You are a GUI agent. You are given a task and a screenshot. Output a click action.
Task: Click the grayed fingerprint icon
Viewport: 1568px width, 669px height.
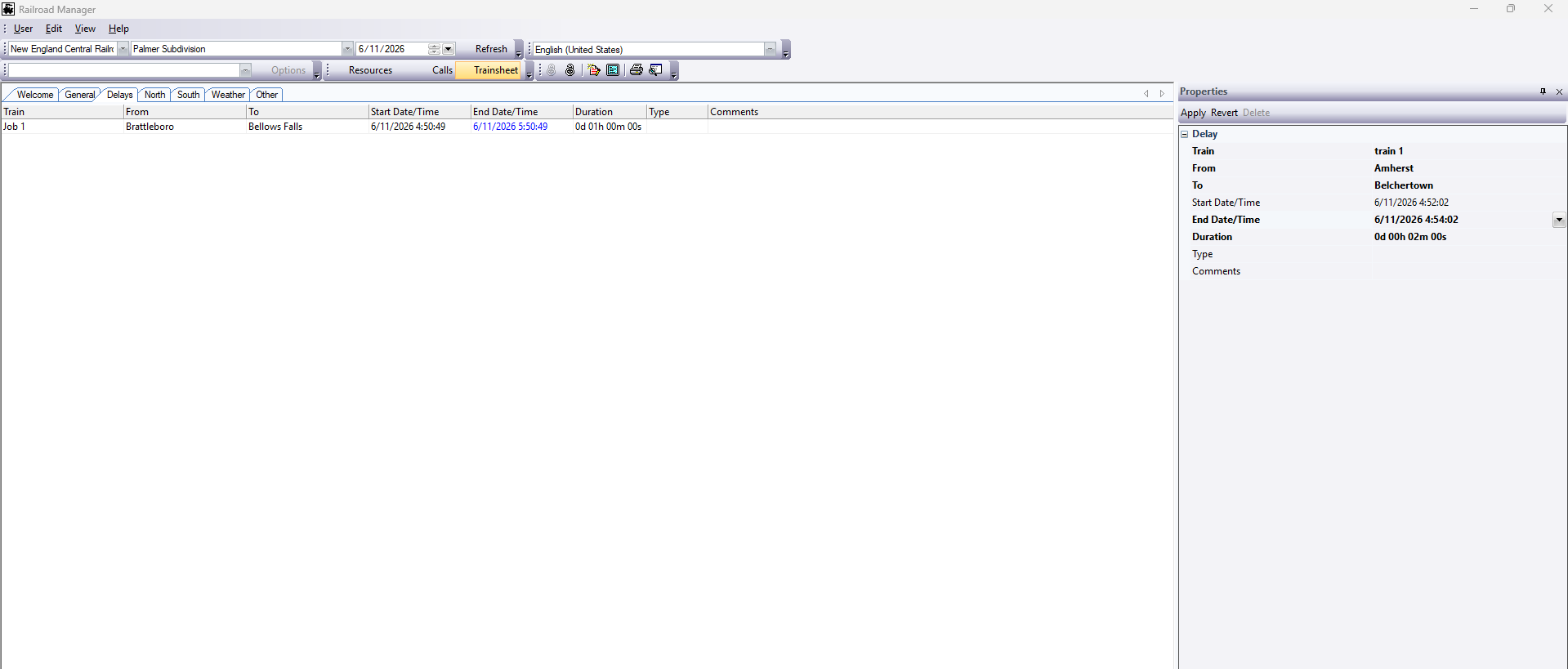click(x=552, y=70)
